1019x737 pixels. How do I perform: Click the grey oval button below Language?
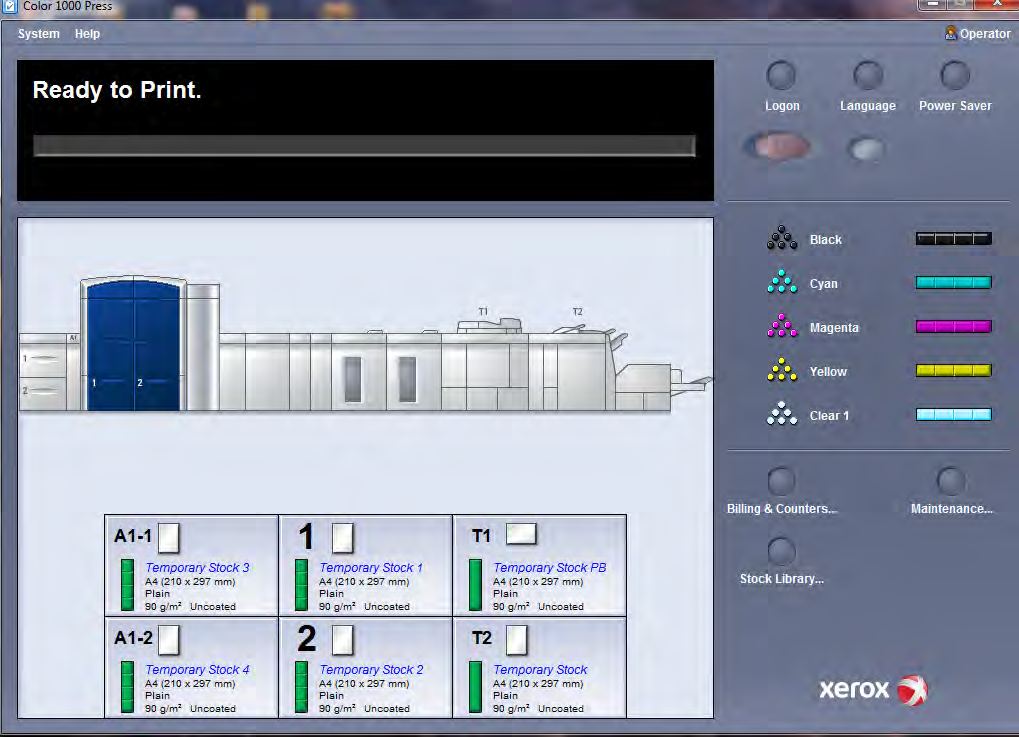point(866,149)
